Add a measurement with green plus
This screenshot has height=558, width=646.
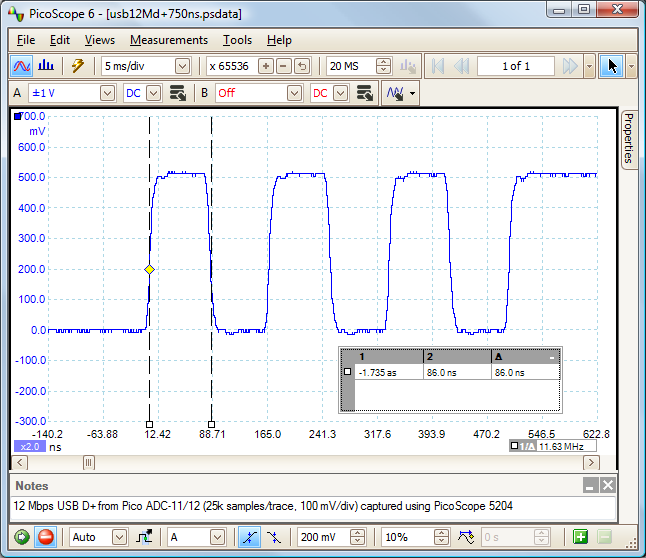point(580,537)
